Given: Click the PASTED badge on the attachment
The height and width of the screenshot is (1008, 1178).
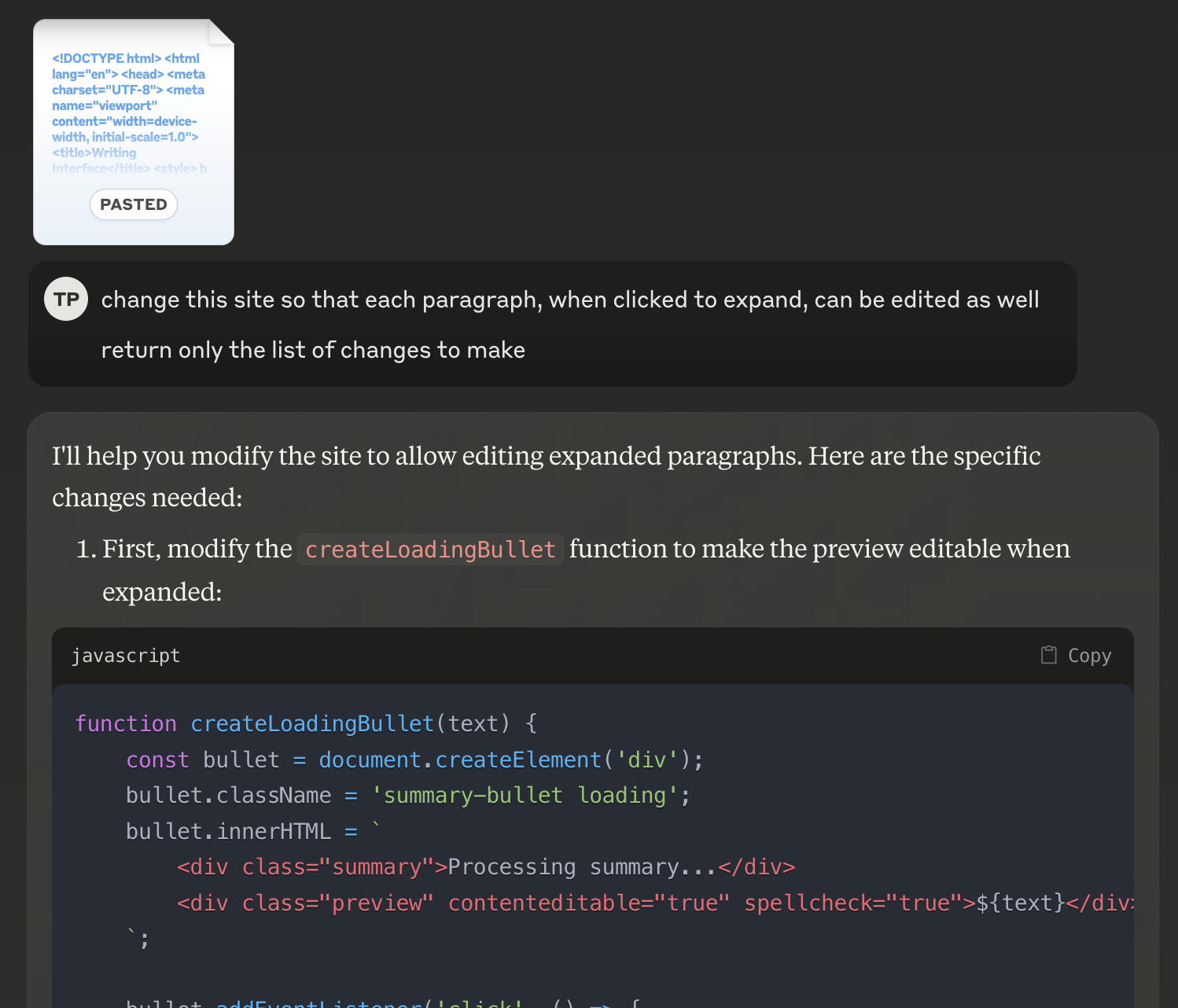Looking at the screenshot, I should 134,204.
